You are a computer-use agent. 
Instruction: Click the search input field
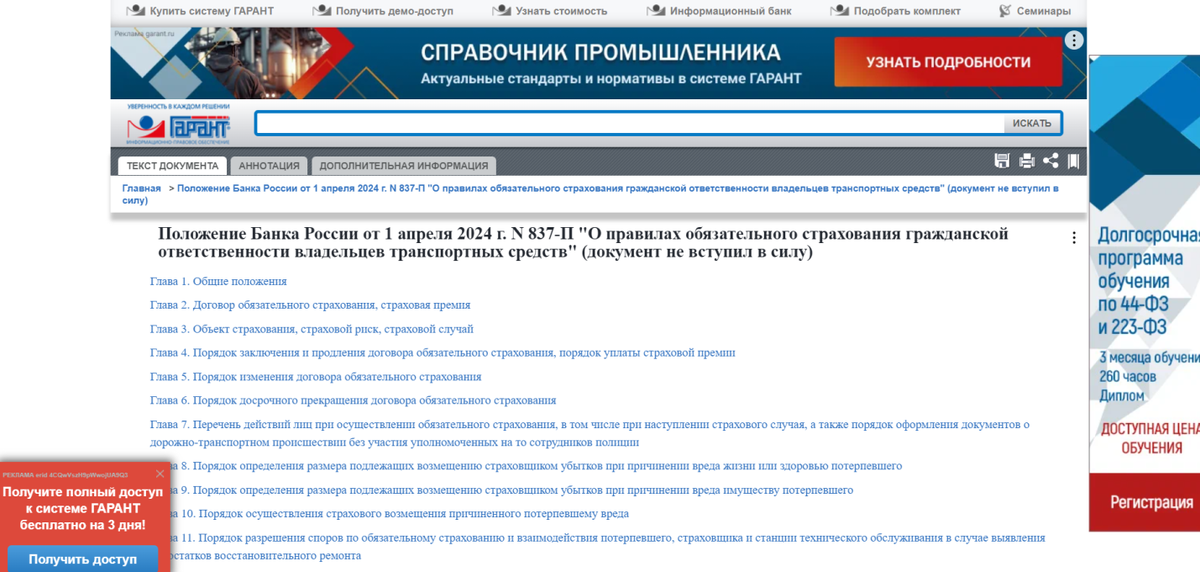[x=629, y=123]
